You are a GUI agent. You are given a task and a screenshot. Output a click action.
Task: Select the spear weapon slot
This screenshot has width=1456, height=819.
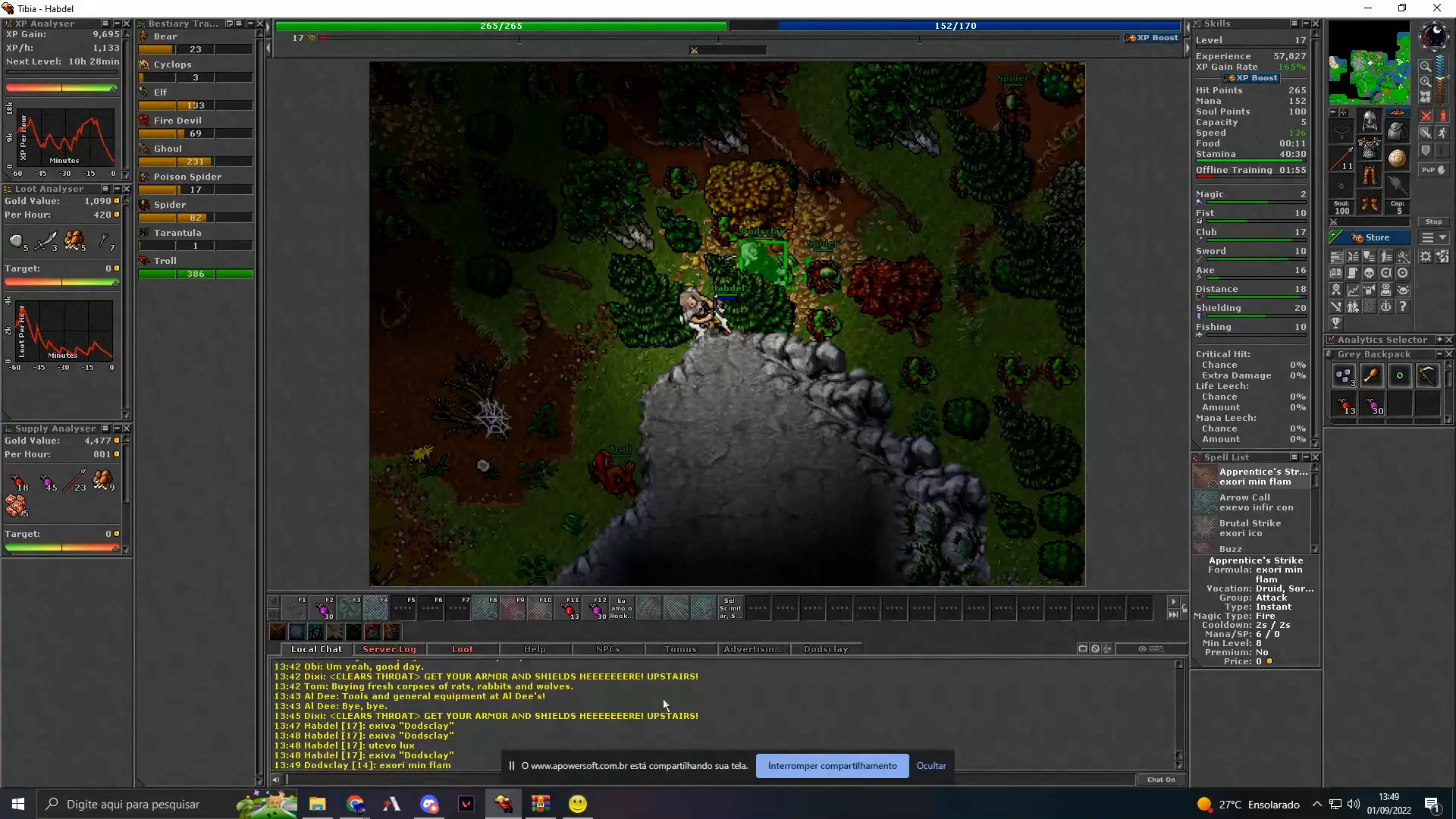click(x=1341, y=158)
